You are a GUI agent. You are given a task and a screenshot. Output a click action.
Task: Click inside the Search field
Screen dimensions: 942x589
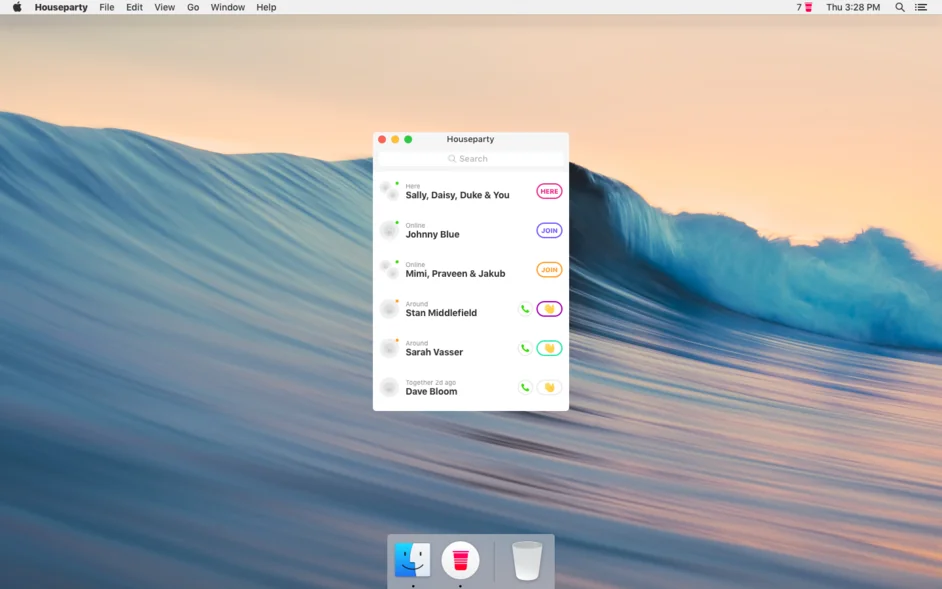coord(470,158)
